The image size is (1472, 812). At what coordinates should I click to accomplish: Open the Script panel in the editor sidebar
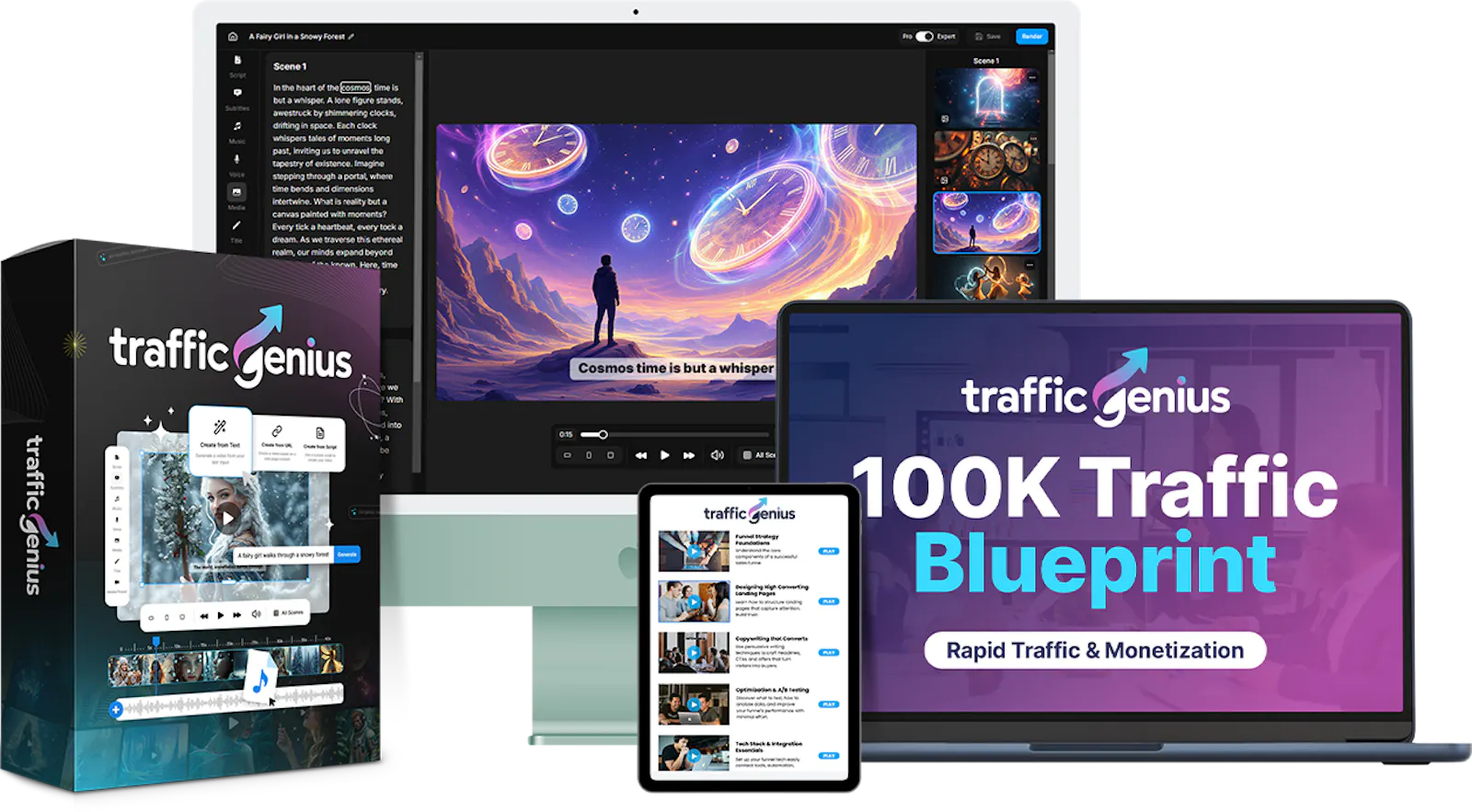pos(237,65)
